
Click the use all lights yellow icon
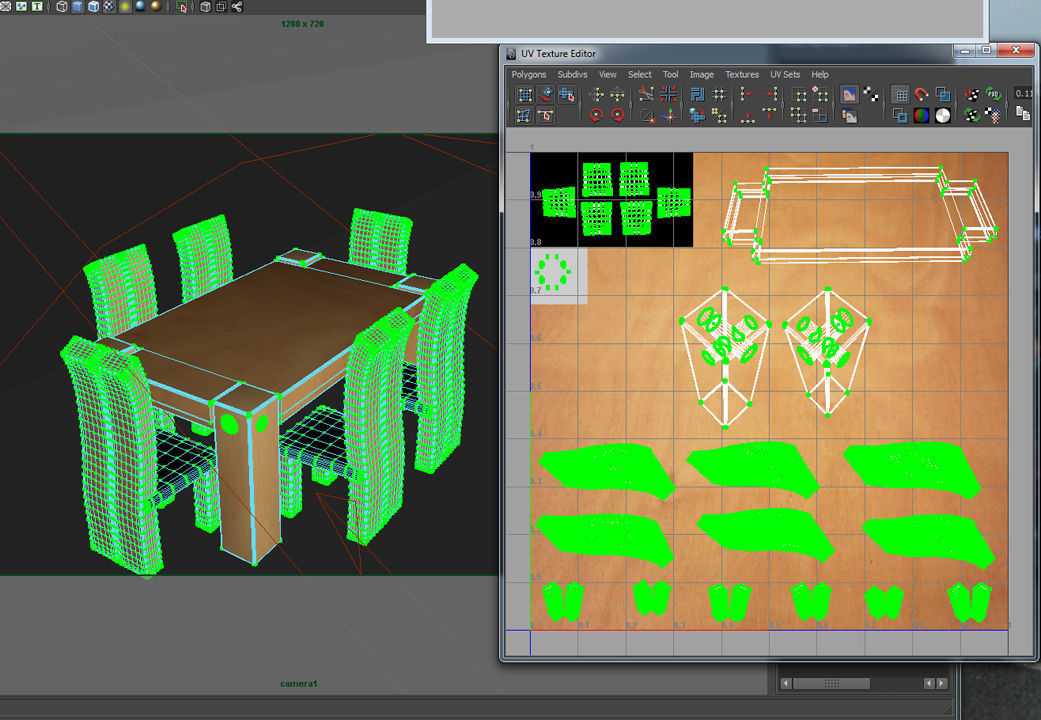point(125,7)
